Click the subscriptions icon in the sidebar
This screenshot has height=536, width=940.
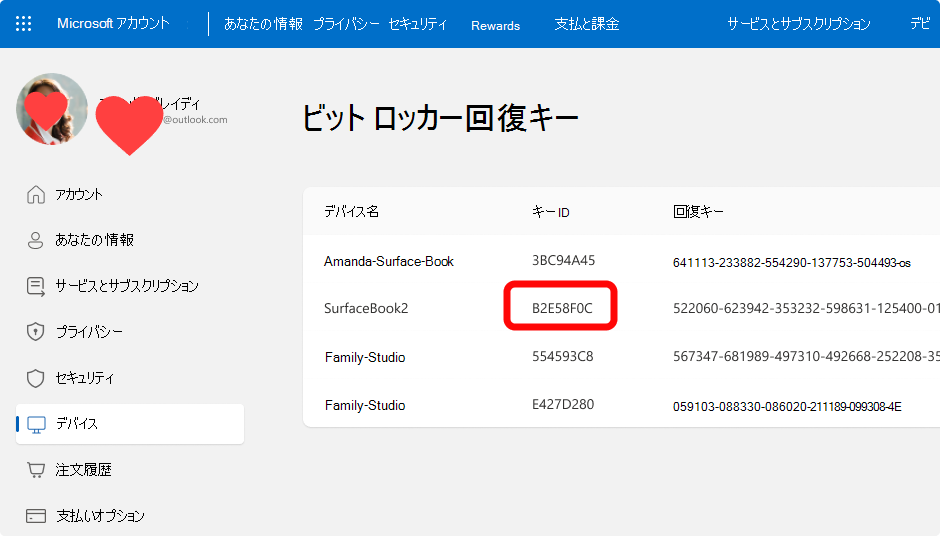36,286
